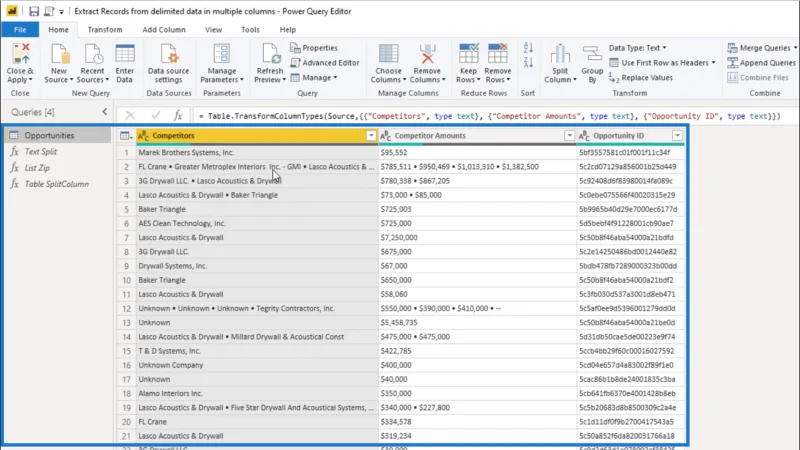Image resolution: width=800 pixels, height=450 pixels.
Task: Open the Competitors column filter dropdown
Action: (371, 136)
